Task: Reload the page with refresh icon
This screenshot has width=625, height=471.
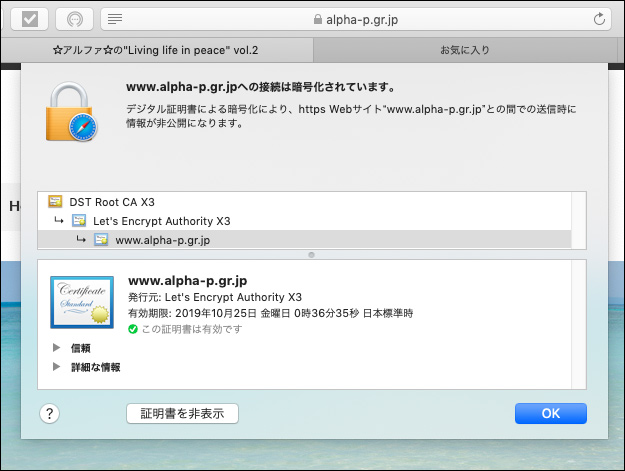Action: pyautogui.click(x=599, y=19)
